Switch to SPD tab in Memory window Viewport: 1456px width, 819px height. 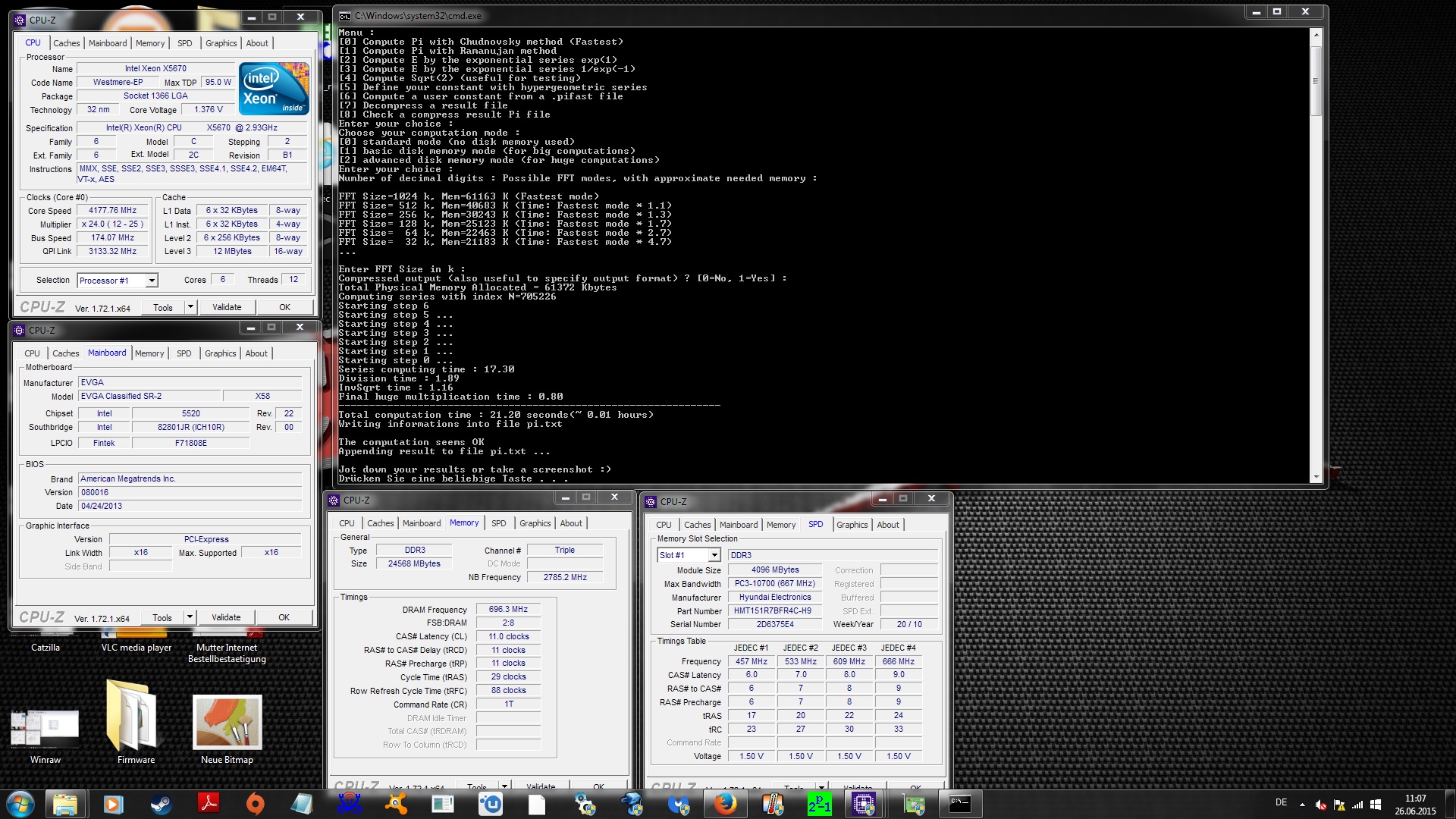tap(498, 523)
